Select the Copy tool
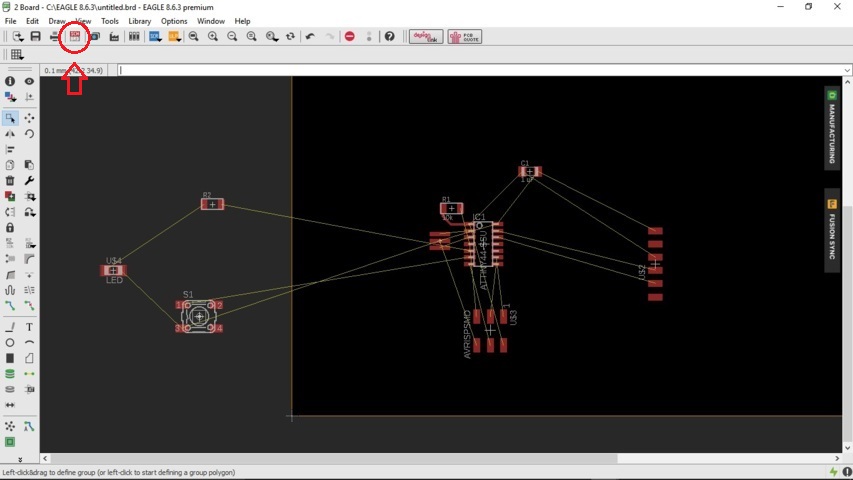Screen dimensions: 853x480 click(x=10, y=165)
